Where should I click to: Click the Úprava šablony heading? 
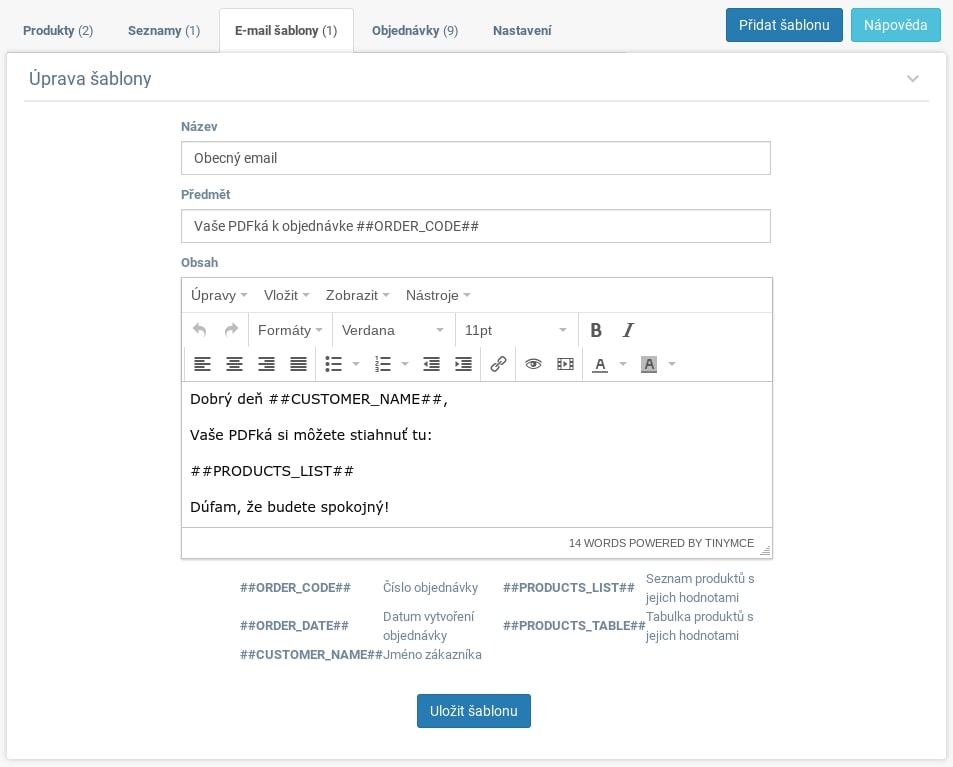(x=90, y=78)
